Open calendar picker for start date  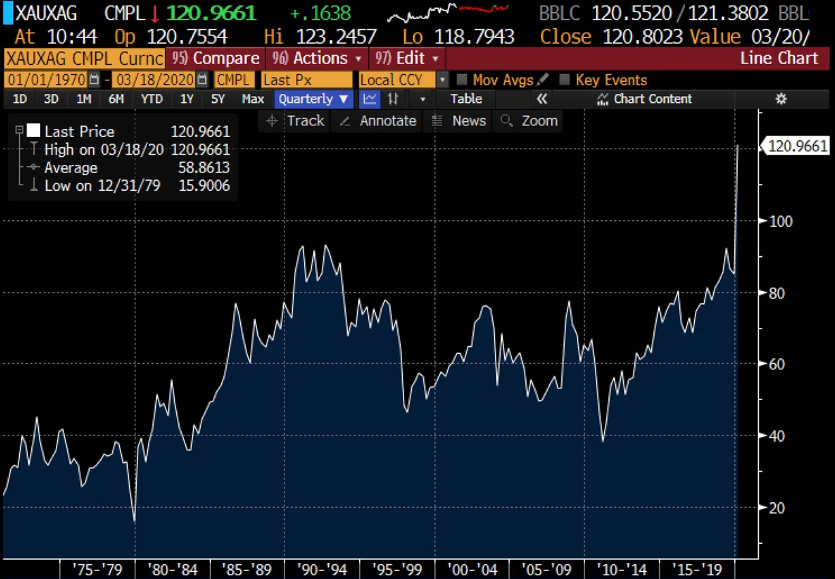tap(94, 79)
